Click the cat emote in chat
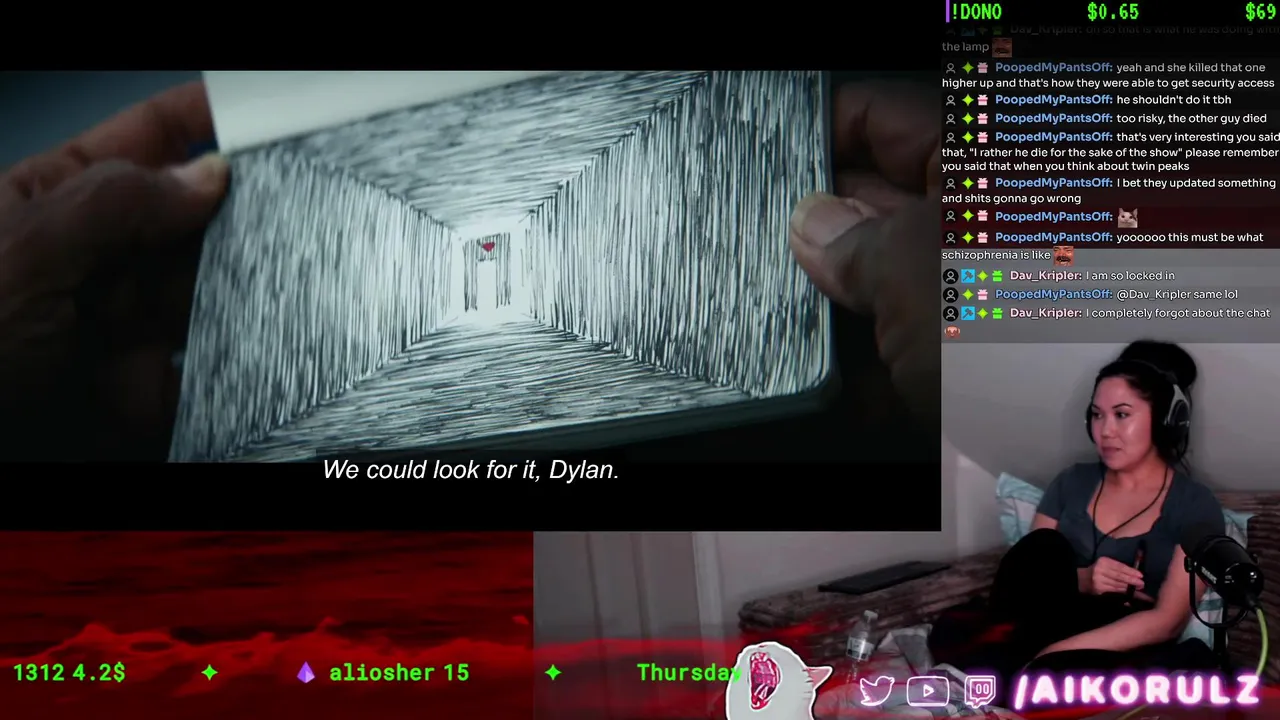Image resolution: width=1280 pixels, height=720 pixels. pos(1128,217)
